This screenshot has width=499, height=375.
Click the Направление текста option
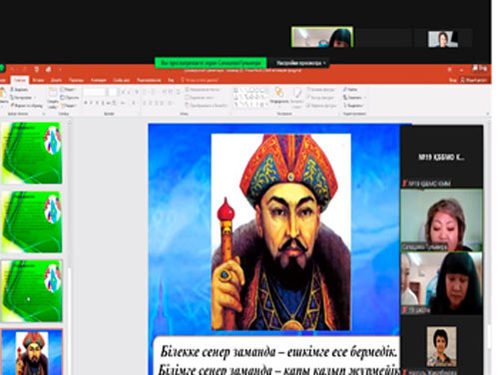click(x=202, y=89)
